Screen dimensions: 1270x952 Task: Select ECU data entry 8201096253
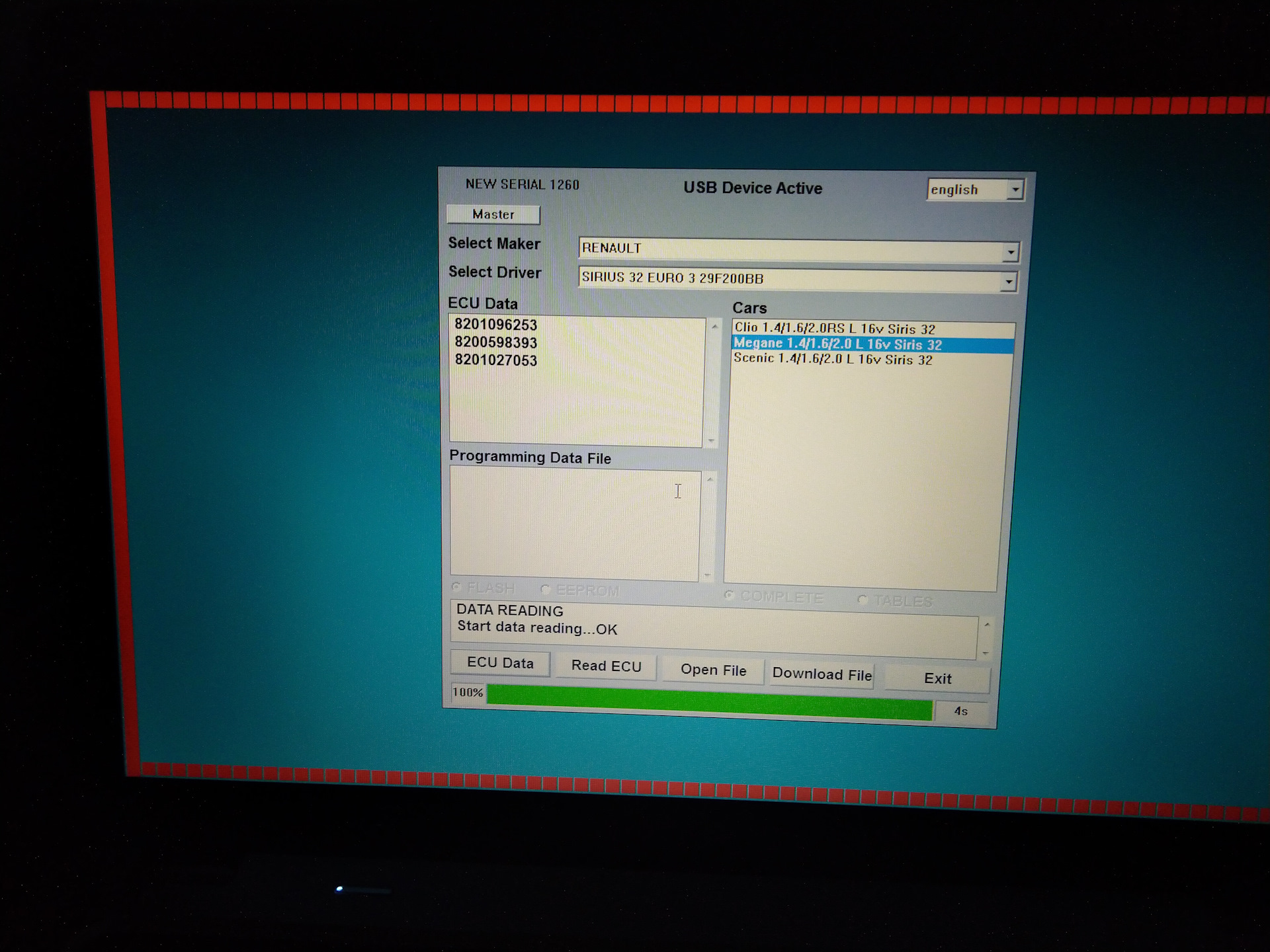[495, 325]
